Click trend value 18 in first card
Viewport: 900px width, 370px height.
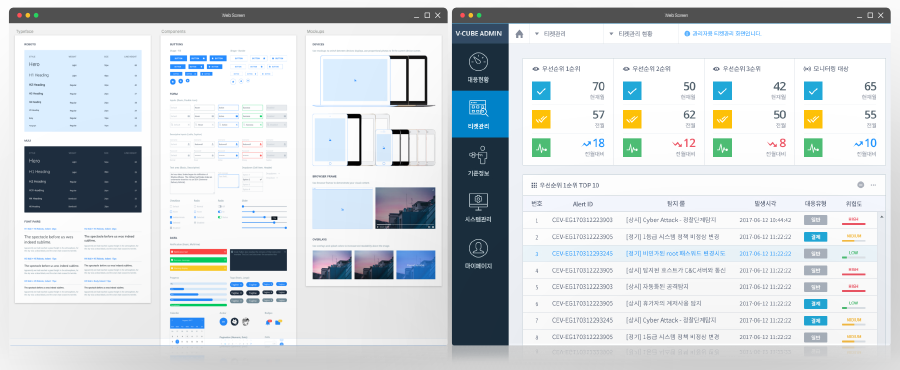pos(598,143)
